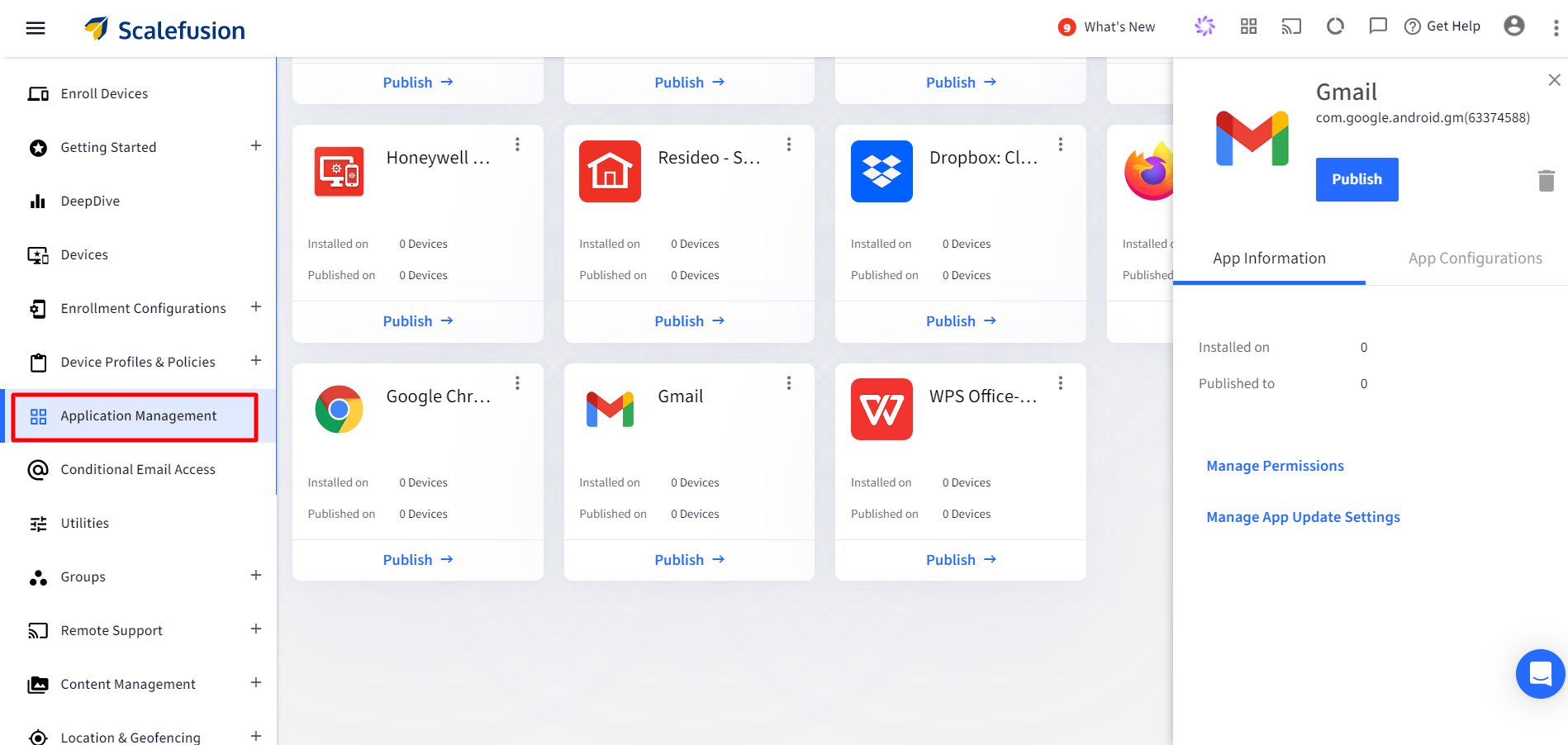This screenshot has height=745, width=1568.
Task: Open Groups in sidebar
Action: [83, 577]
